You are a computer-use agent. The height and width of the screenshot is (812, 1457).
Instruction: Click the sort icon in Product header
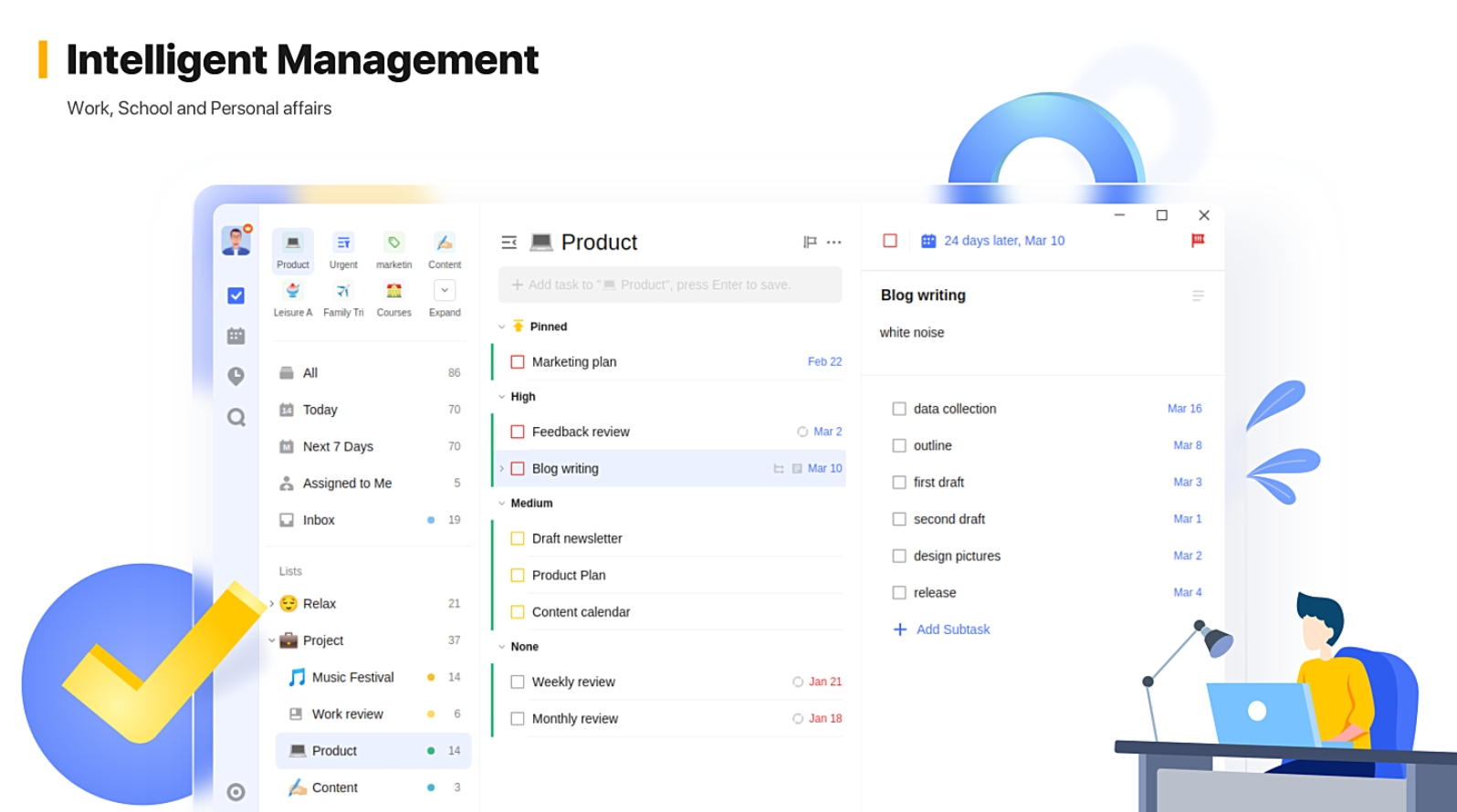point(810,242)
